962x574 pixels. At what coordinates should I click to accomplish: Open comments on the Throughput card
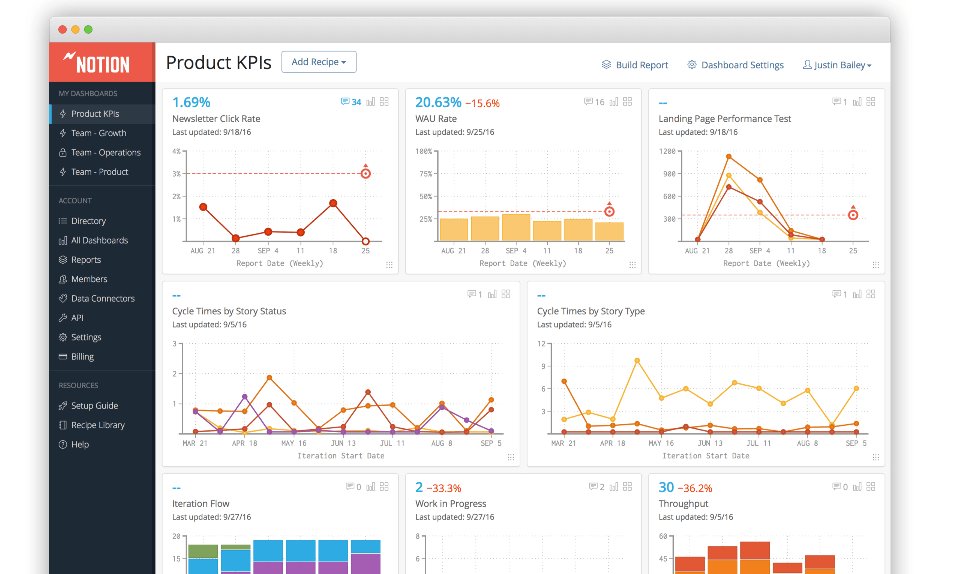839,487
